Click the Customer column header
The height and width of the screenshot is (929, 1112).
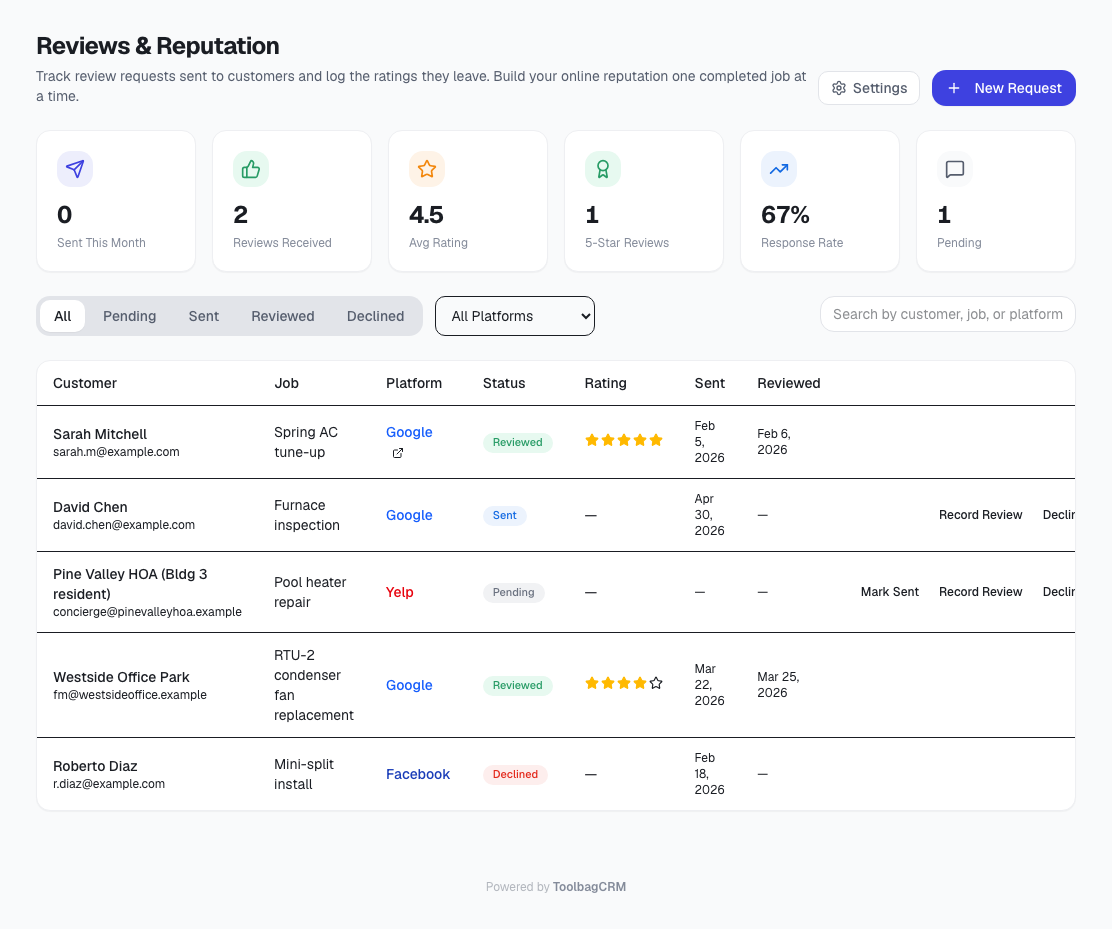pos(84,383)
